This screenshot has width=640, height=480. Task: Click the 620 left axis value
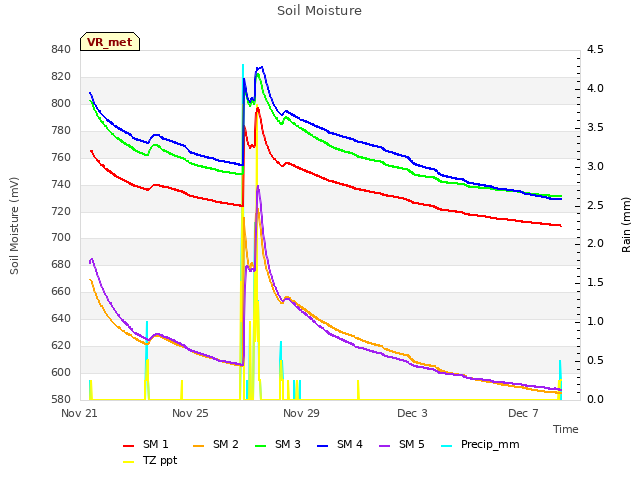(x=61, y=345)
